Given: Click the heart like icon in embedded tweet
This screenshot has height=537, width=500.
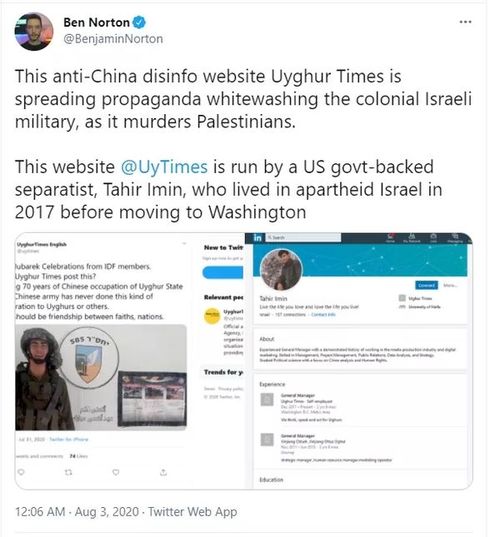Looking at the screenshot, I should (116, 472).
